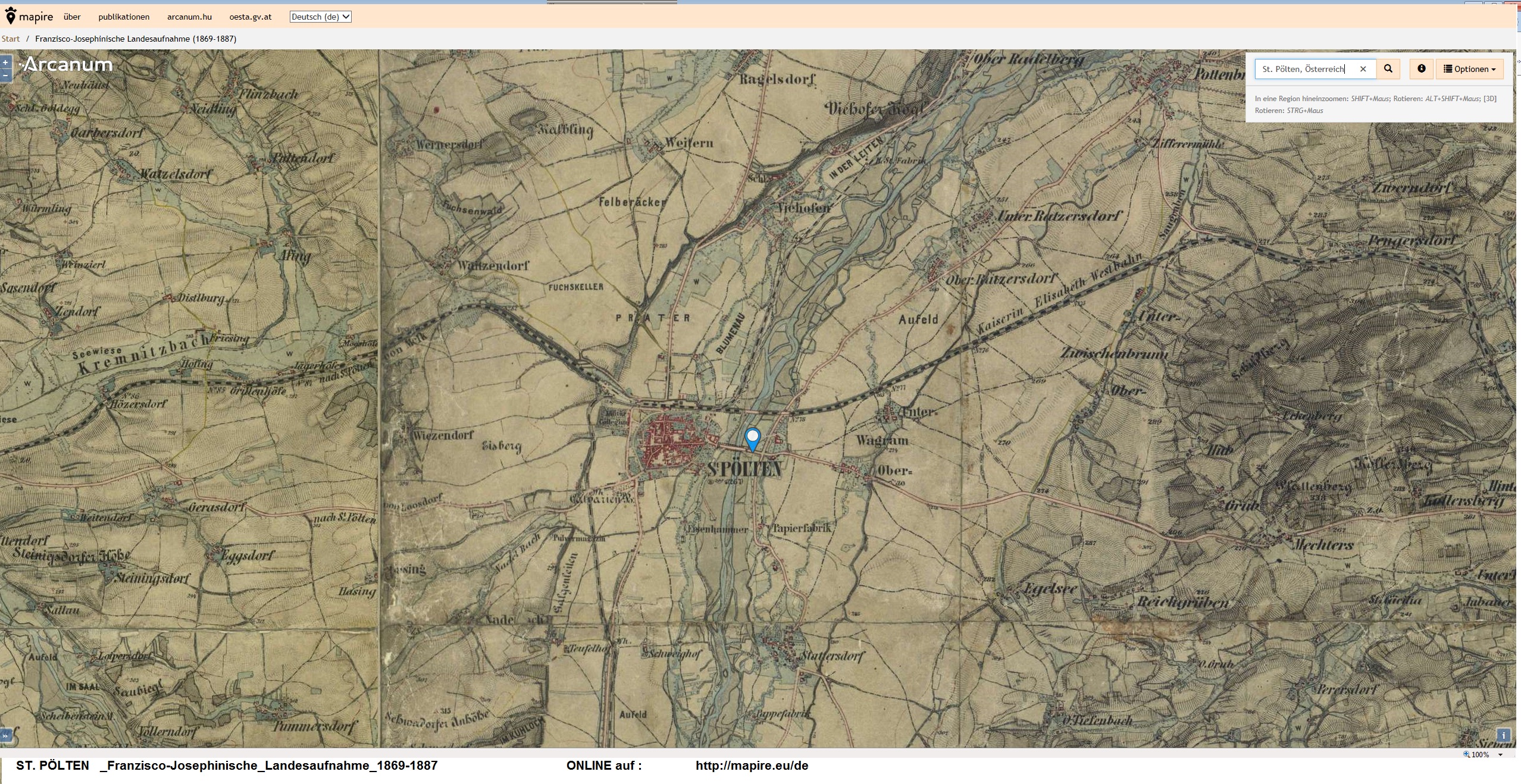1521x784 pixels.
Task: Click the Arcanum logo on map
Action: (x=67, y=64)
